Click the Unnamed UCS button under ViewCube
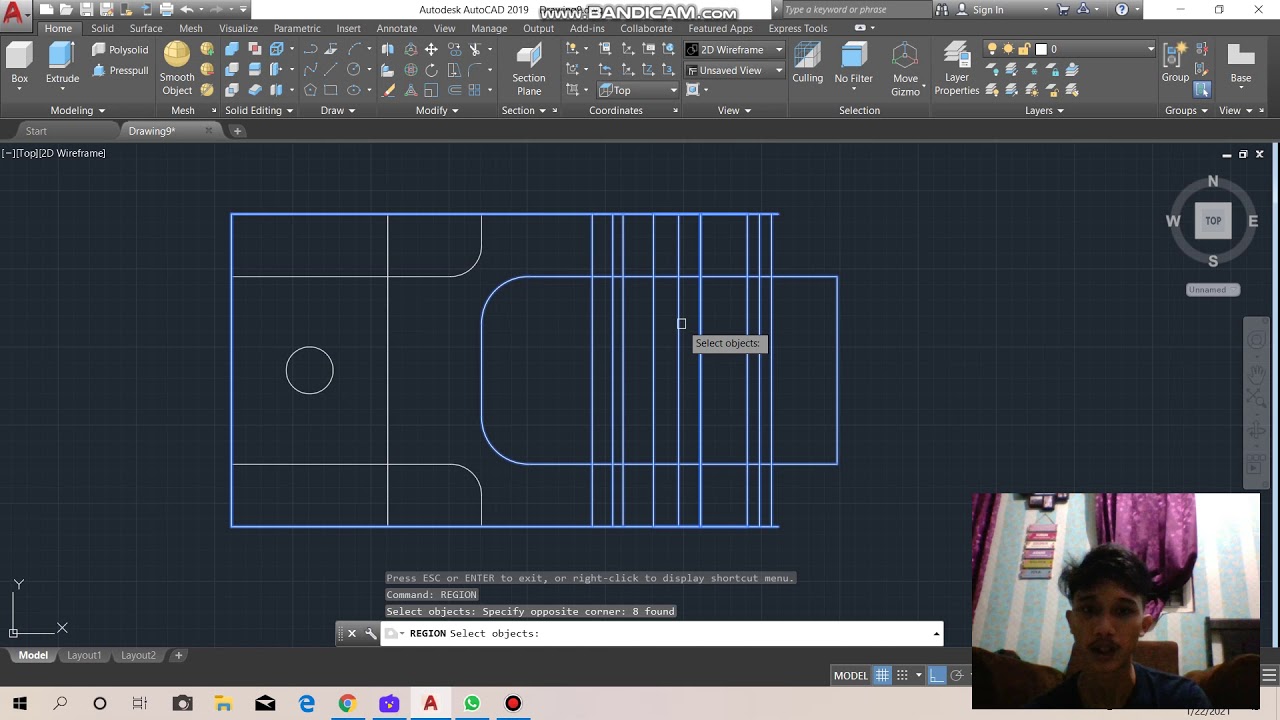The image size is (1280, 720). tap(1213, 290)
